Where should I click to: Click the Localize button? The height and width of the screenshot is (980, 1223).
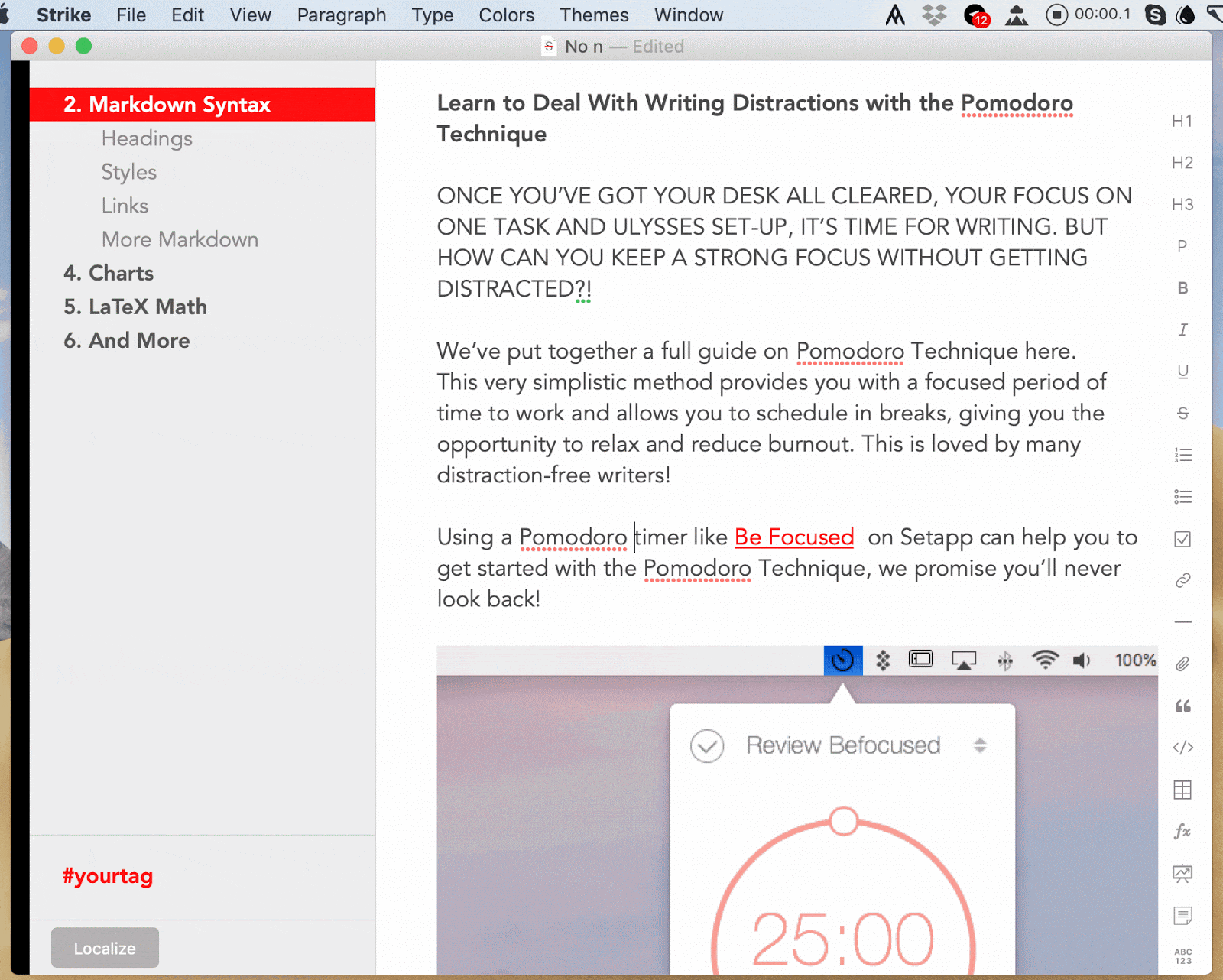point(105,948)
